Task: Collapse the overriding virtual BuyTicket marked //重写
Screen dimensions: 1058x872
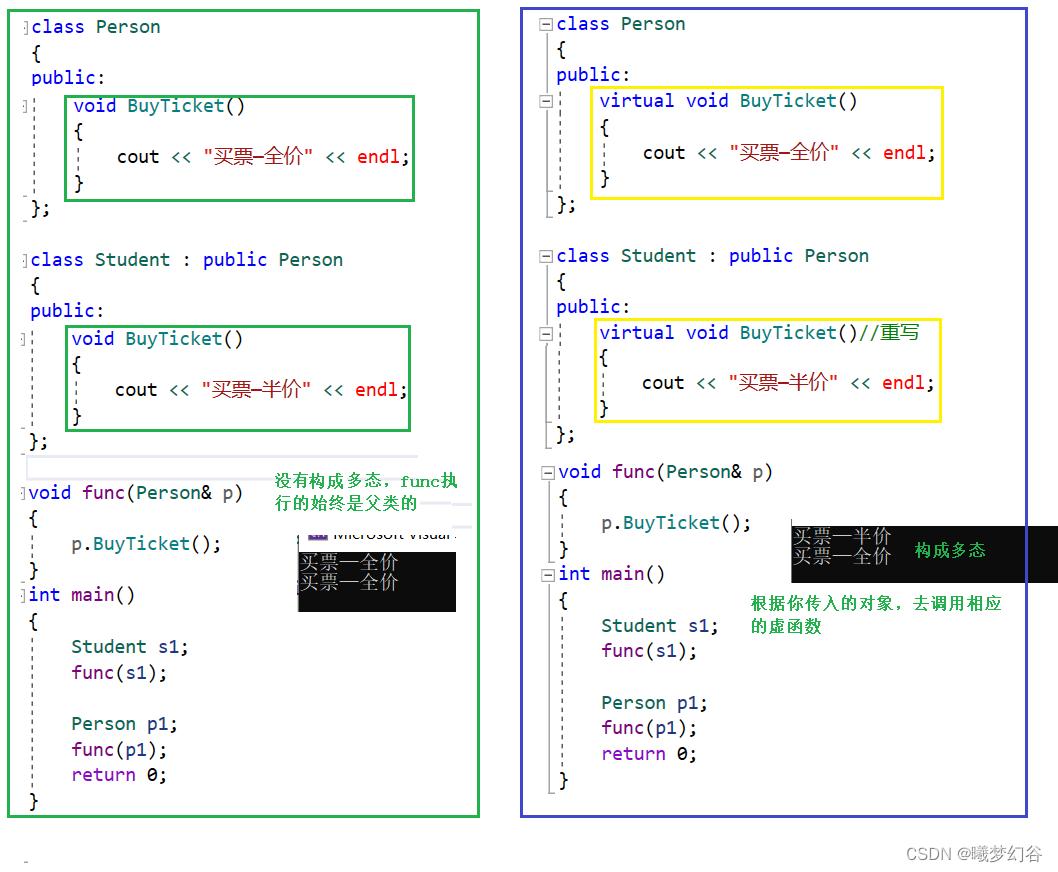Action: click(x=546, y=333)
